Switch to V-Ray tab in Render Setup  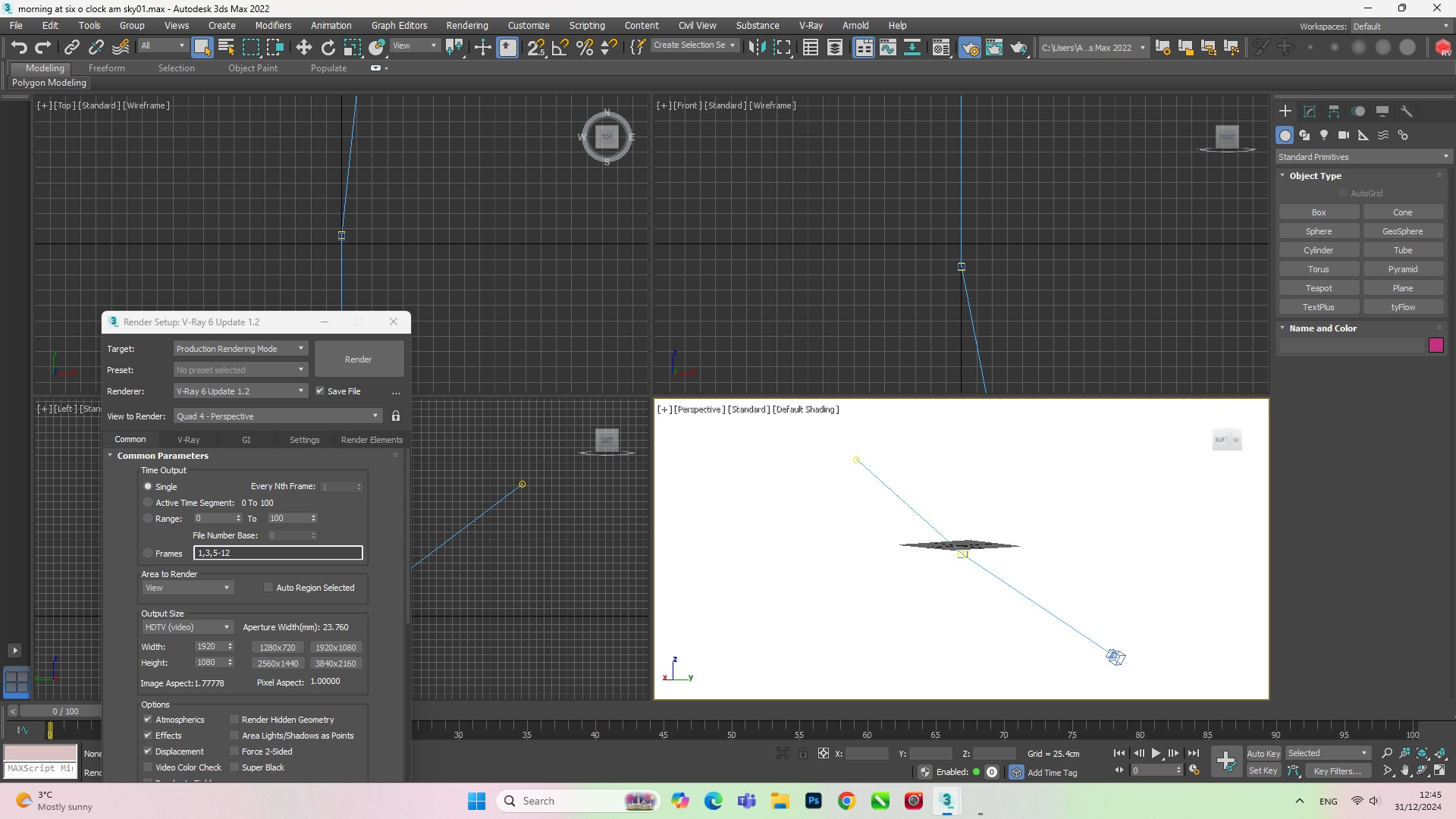(x=188, y=440)
